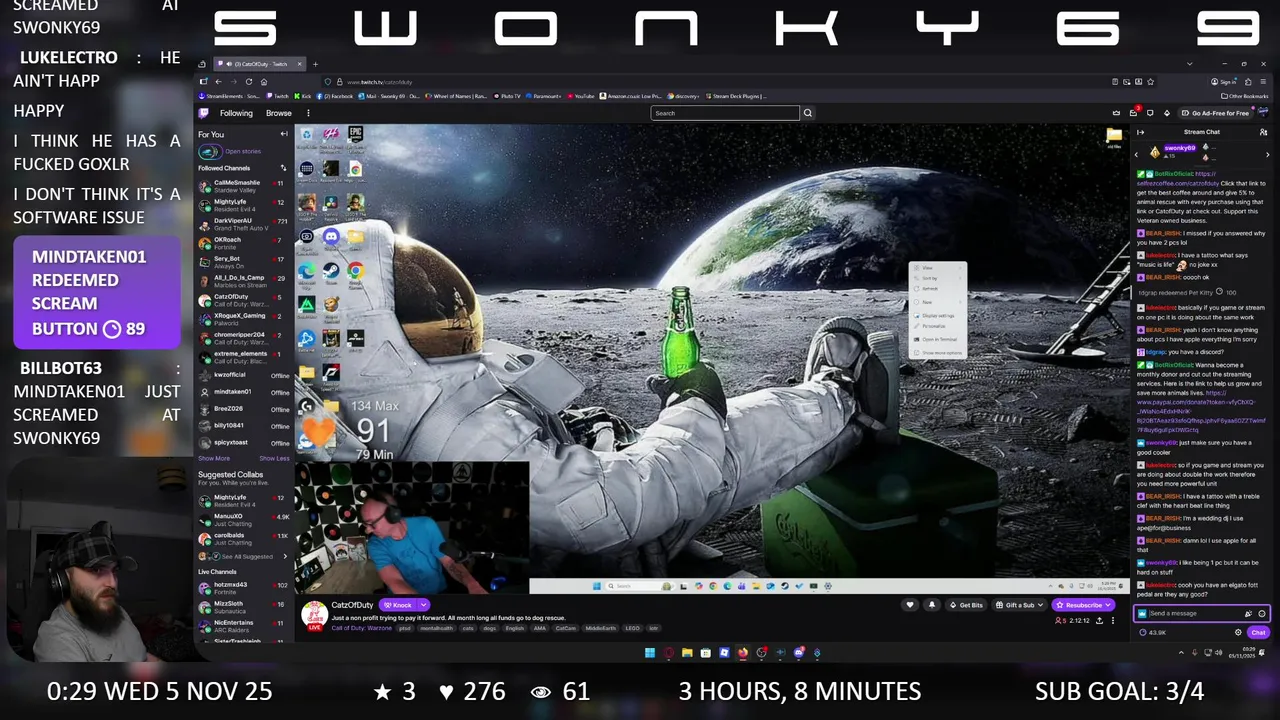
Task: Open chat settings gear
Action: tap(1238, 632)
